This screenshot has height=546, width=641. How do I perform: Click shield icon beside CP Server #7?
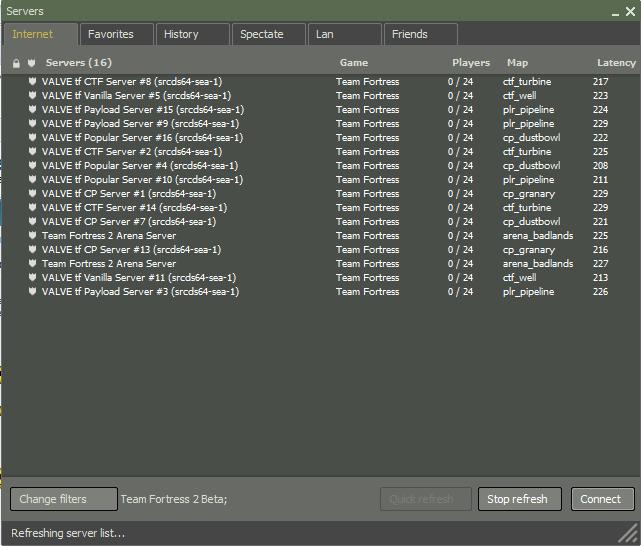coord(32,221)
